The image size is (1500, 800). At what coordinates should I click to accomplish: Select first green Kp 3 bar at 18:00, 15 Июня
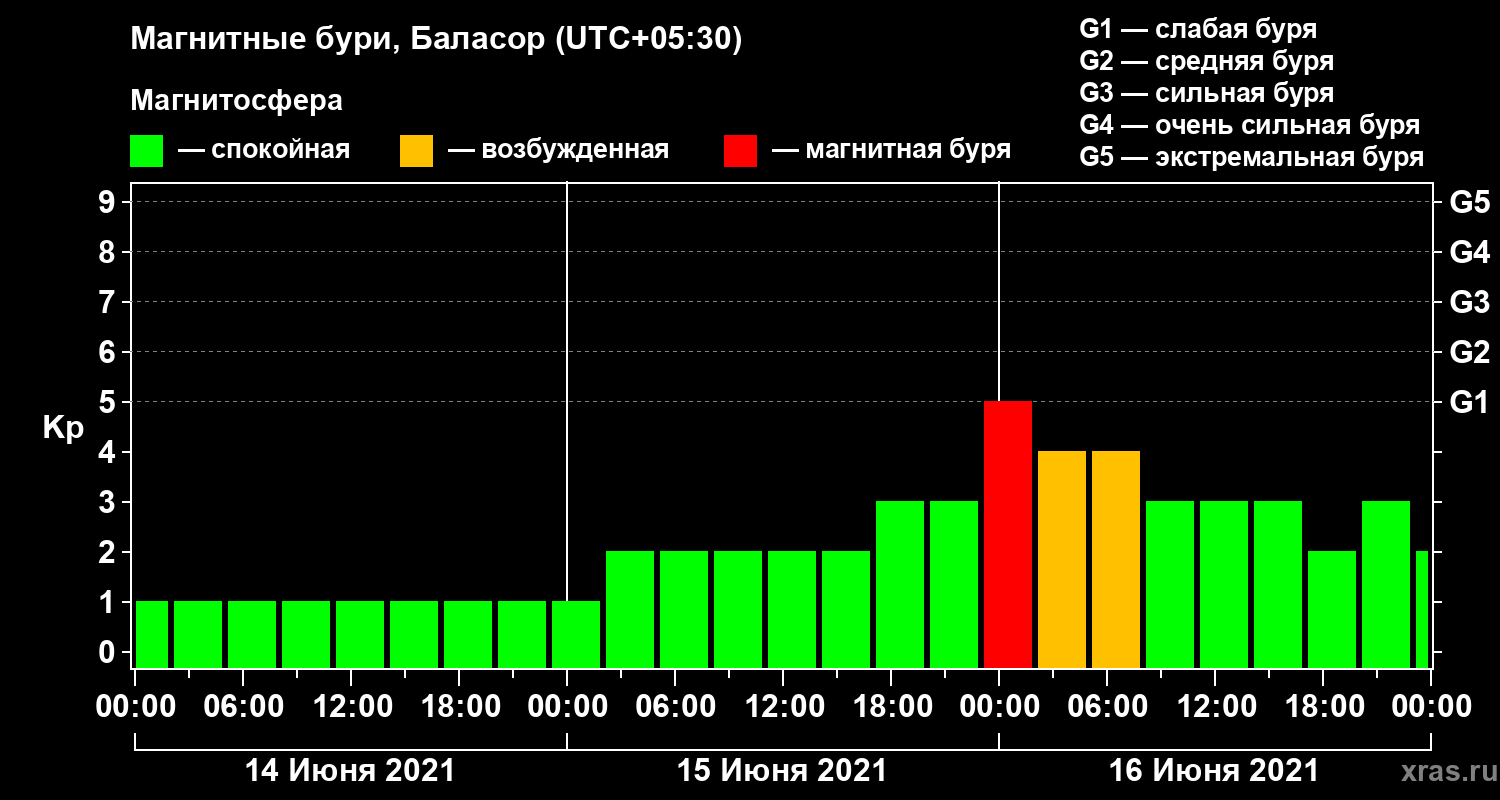(x=900, y=584)
